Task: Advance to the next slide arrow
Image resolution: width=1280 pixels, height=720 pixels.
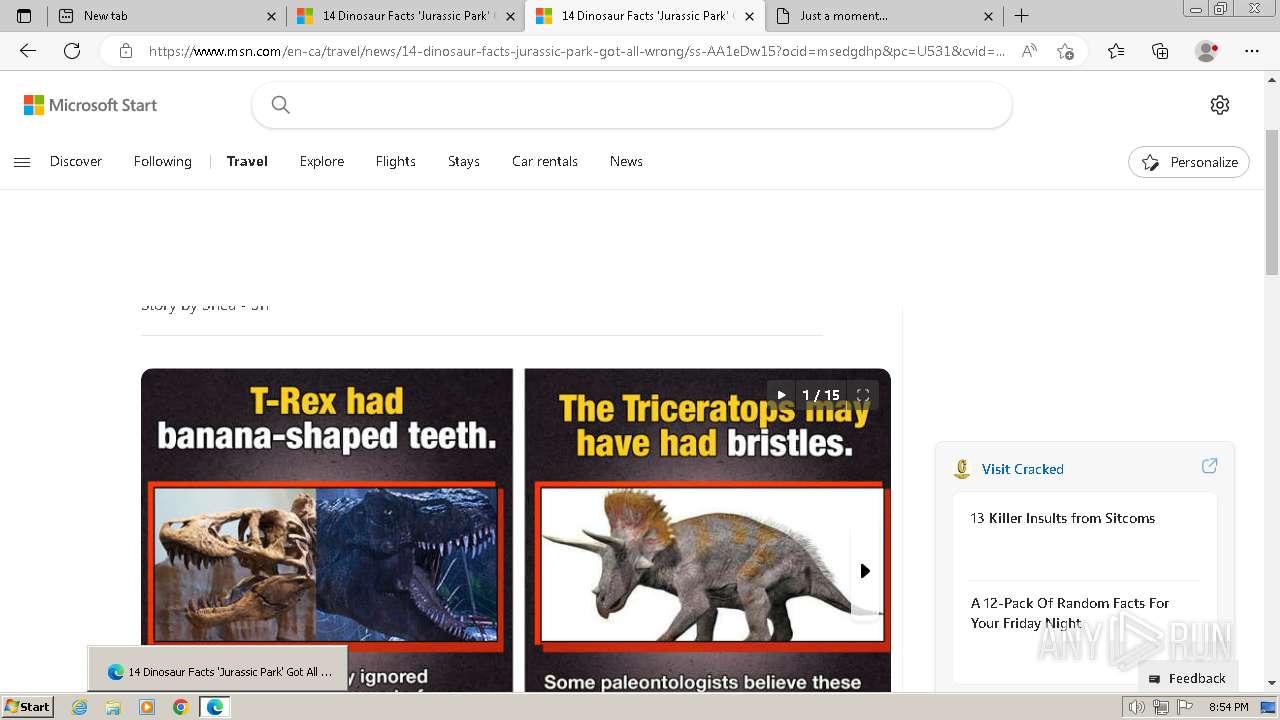Action: tap(865, 571)
